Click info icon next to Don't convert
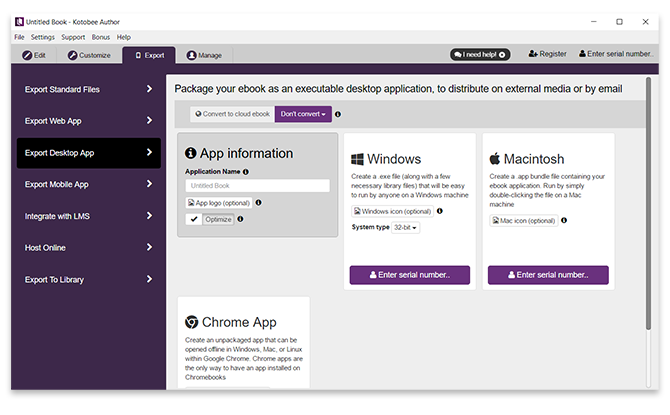 pyautogui.click(x=337, y=114)
